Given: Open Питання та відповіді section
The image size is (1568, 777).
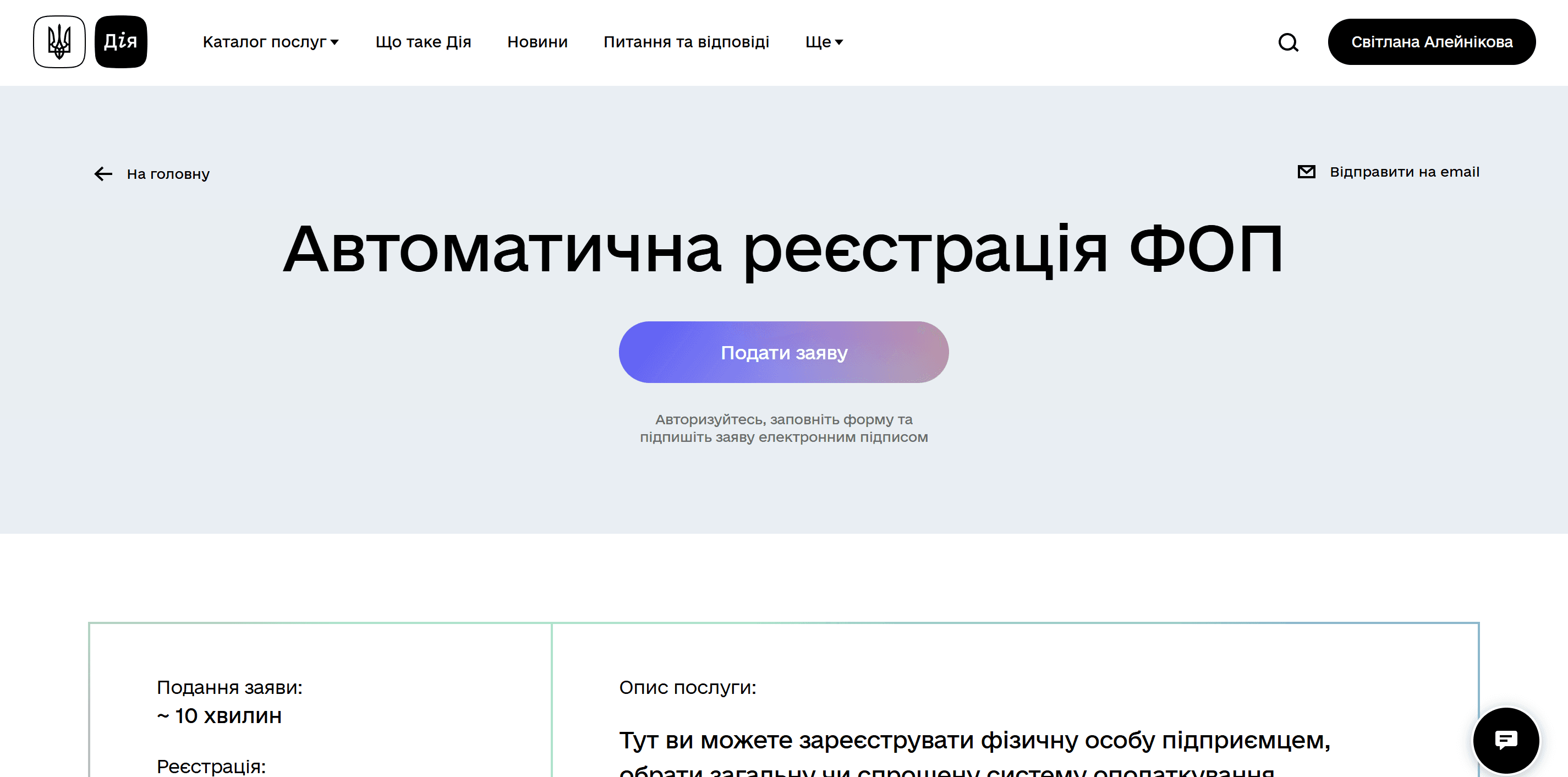Looking at the screenshot, I should [x=686, y=42].
